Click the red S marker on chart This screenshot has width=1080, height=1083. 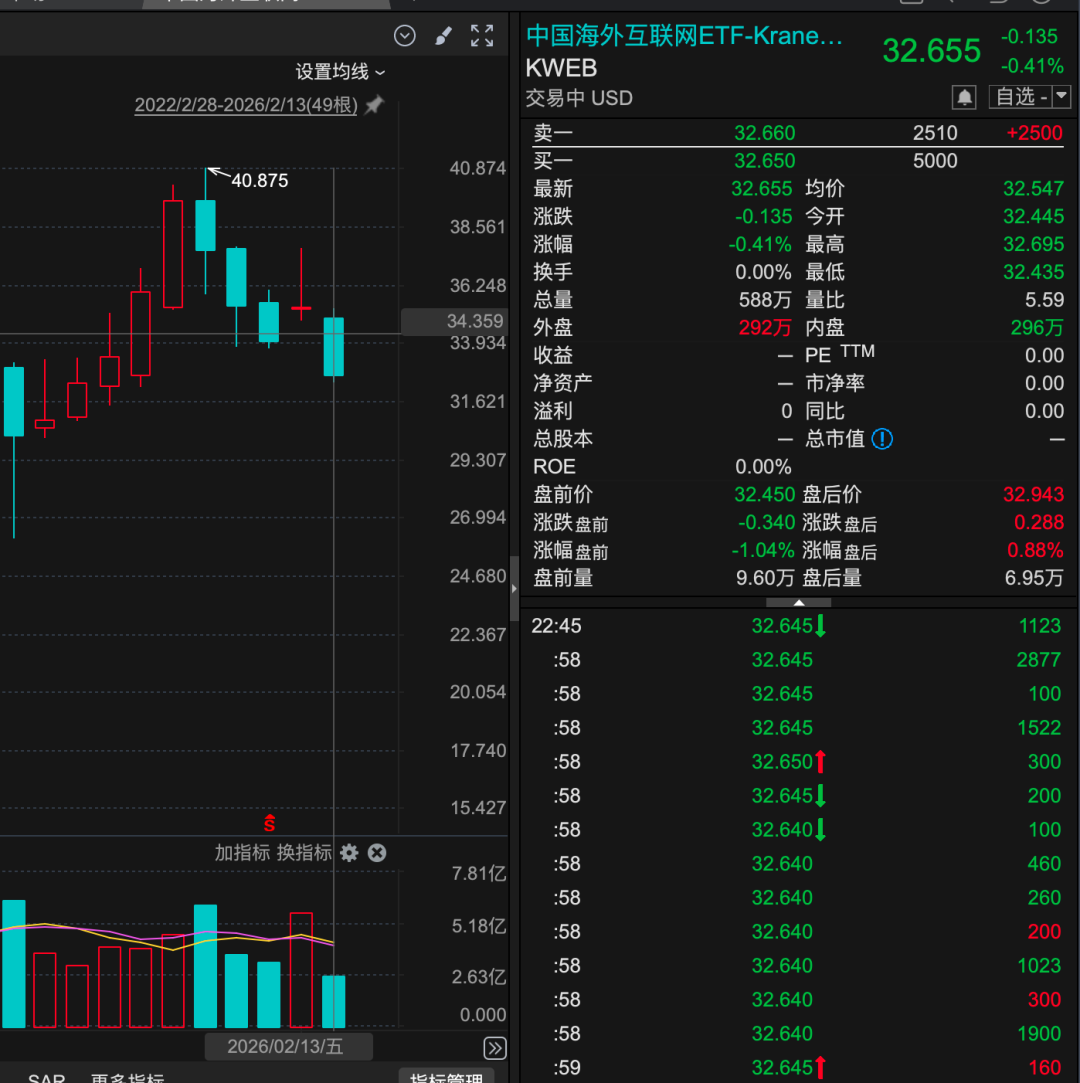pyautogui.click(x=269, y=823)
